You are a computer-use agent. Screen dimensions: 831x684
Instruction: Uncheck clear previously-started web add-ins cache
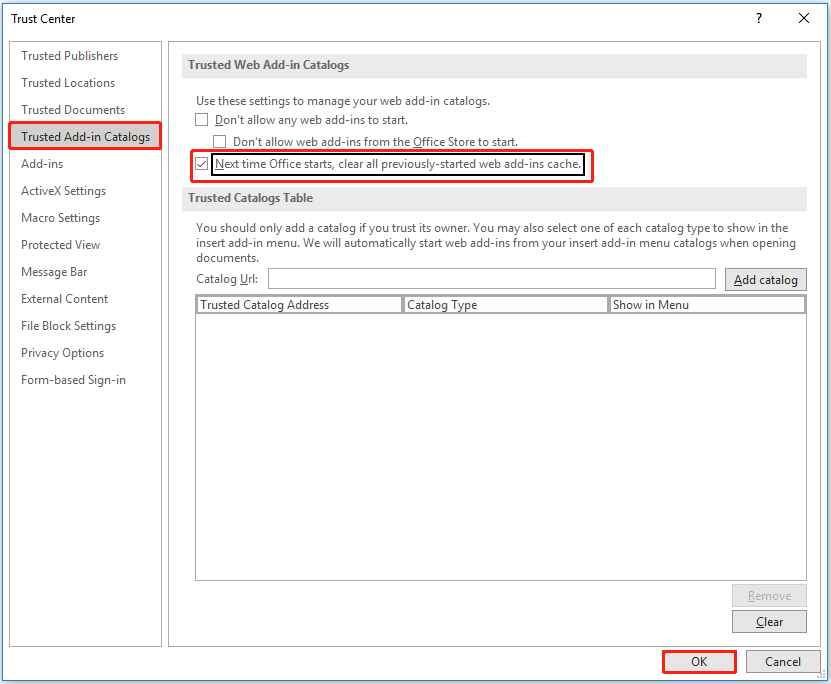coord(201,164)
